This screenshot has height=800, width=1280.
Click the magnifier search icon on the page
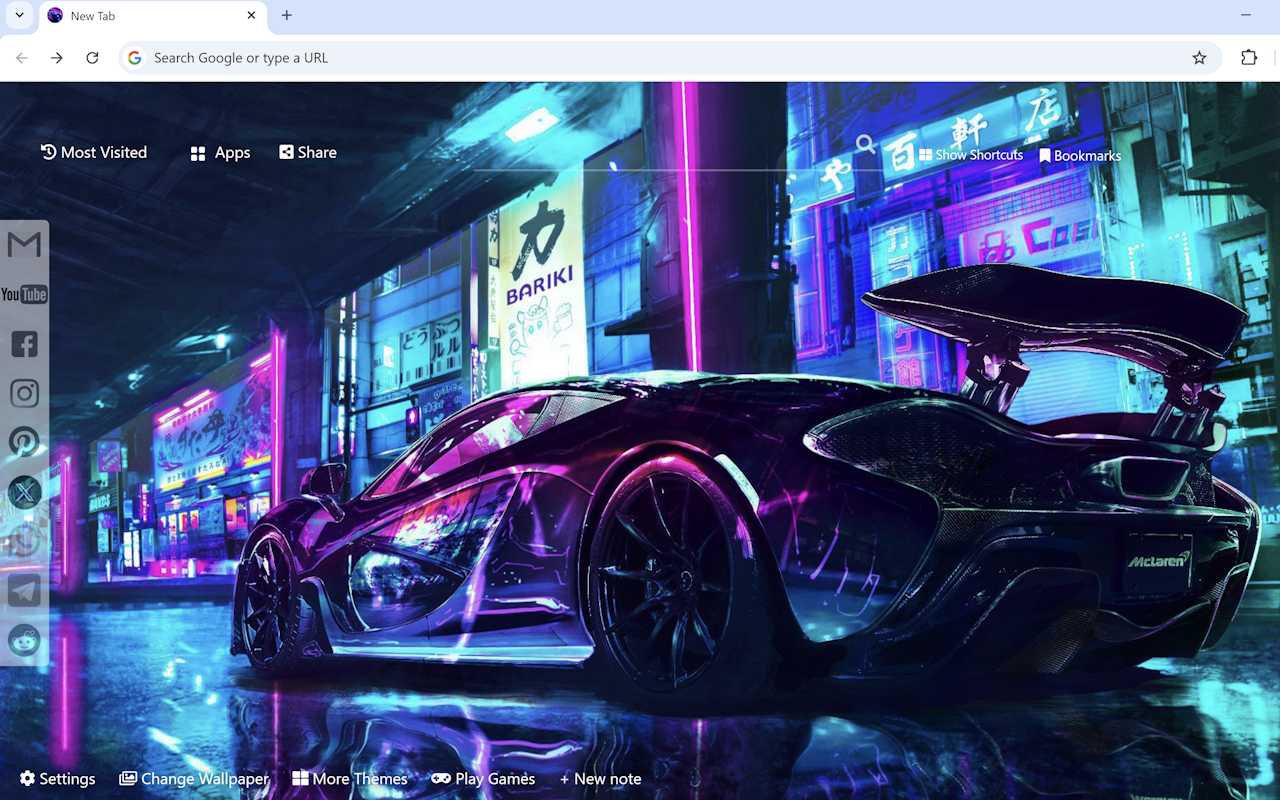[x=866, y=145]
